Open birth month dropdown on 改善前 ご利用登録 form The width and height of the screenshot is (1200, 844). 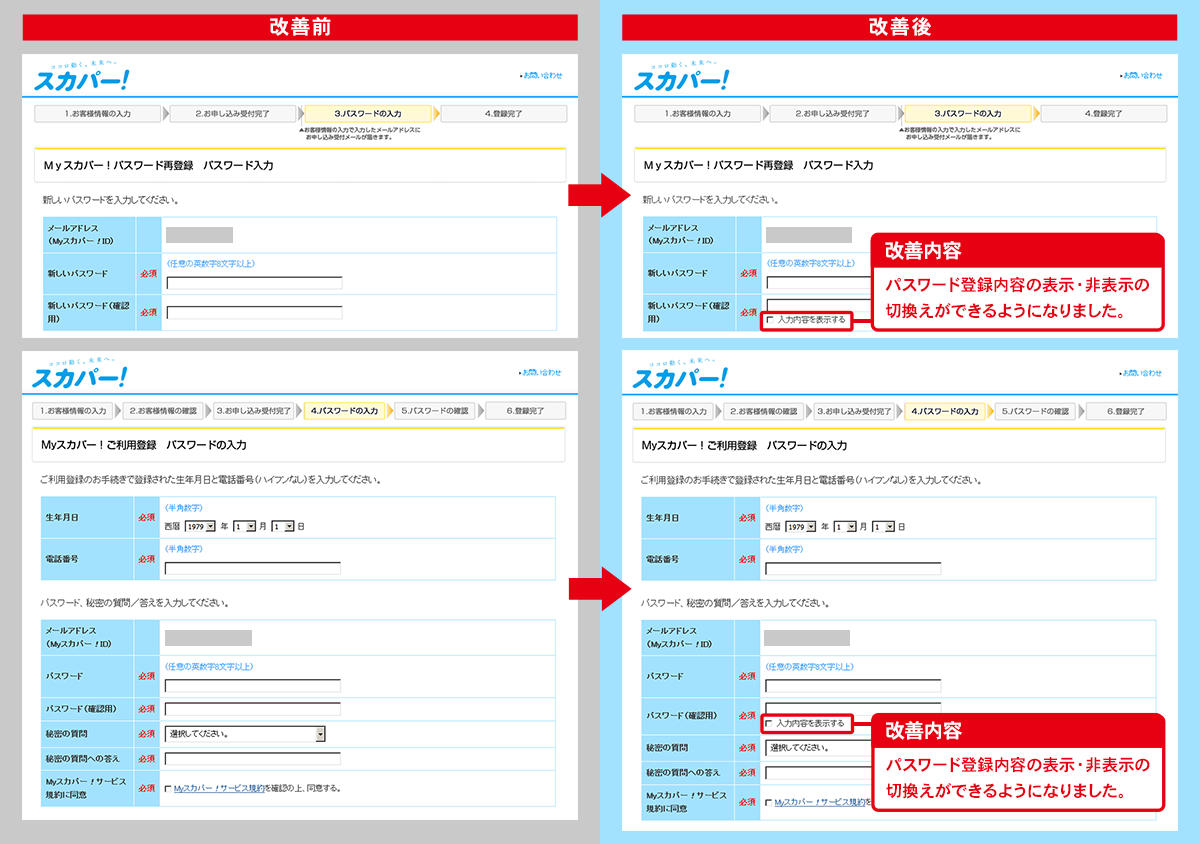point(244,526)
